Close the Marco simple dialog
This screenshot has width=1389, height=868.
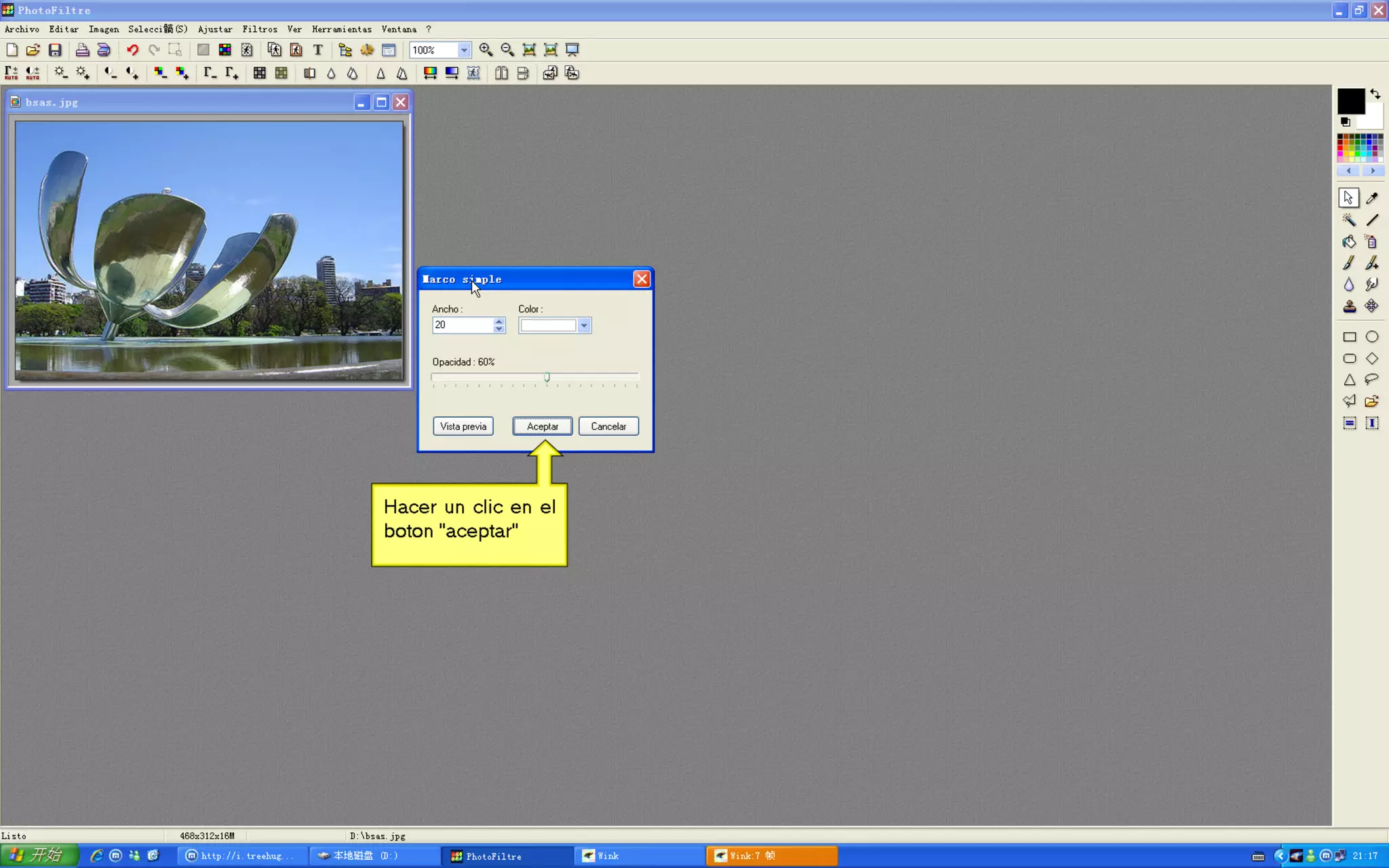pos(642,279)
